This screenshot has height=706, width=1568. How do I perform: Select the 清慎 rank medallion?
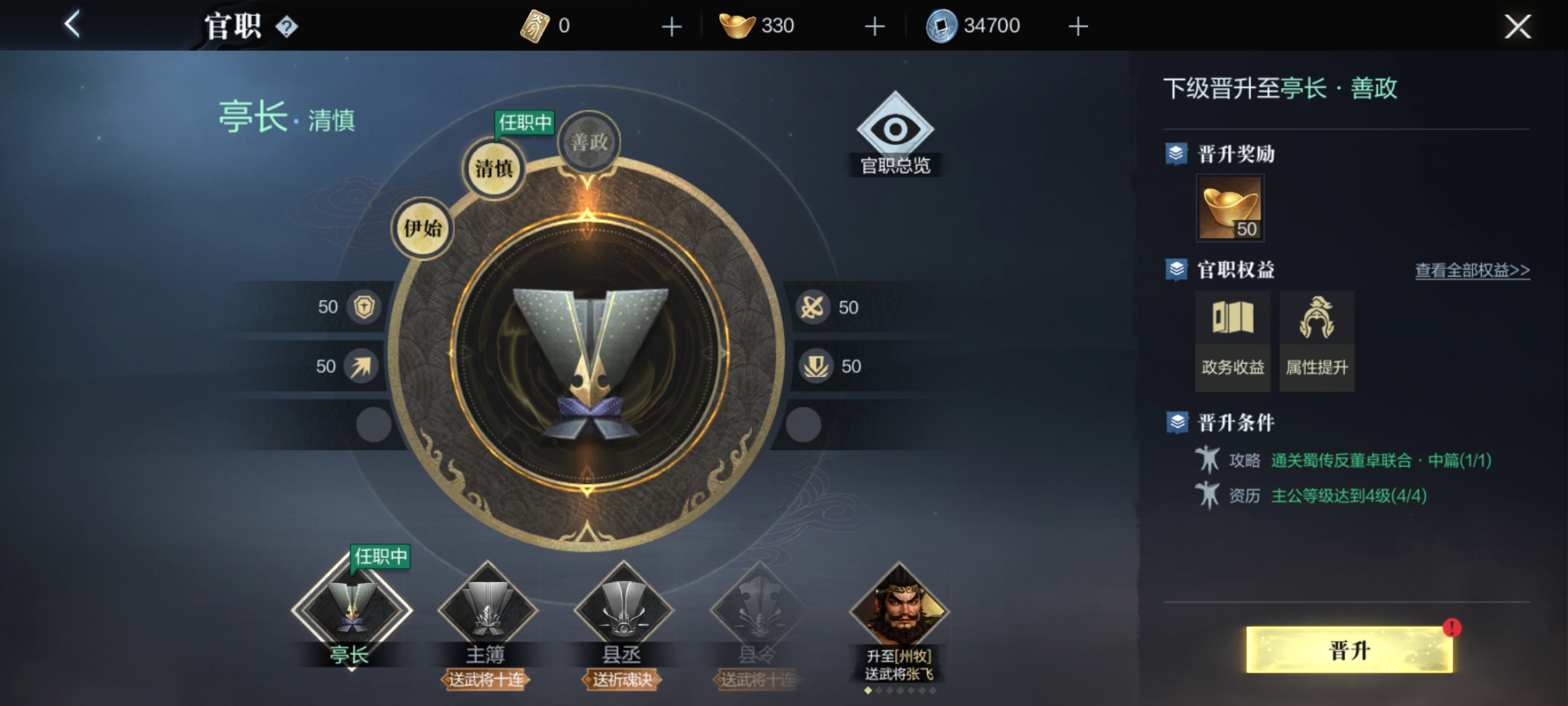point(494,169)
